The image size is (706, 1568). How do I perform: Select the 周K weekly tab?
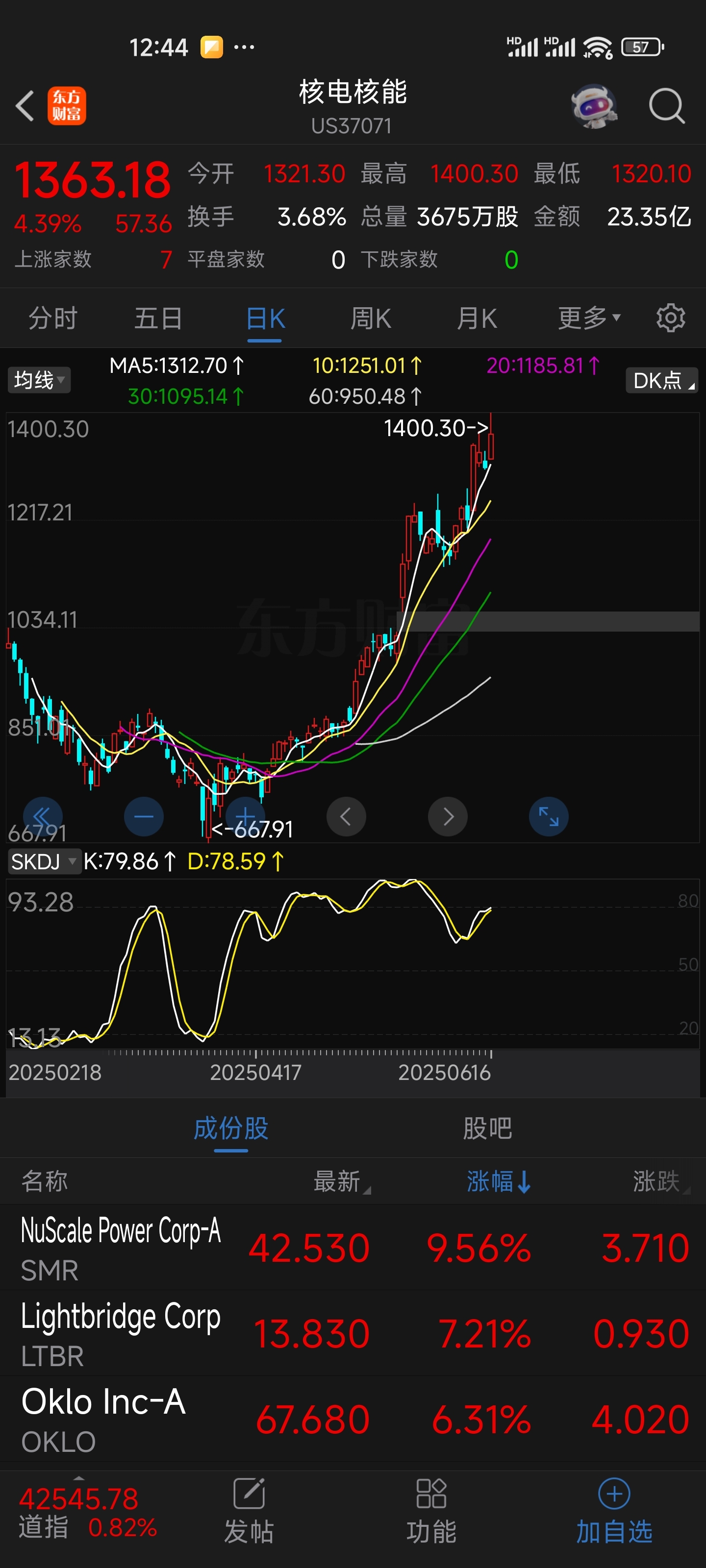tap(371, 318)
